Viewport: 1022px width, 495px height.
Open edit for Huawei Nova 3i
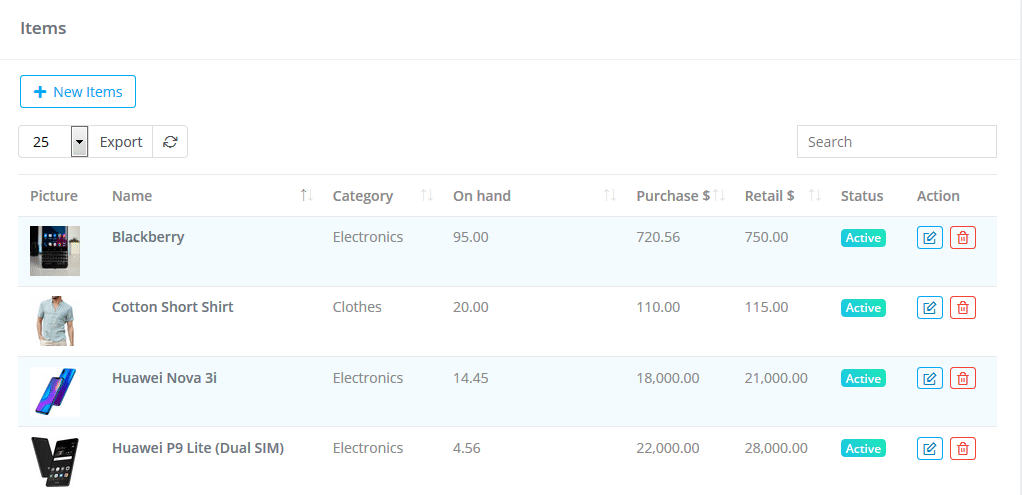click(x=929, y=378)
